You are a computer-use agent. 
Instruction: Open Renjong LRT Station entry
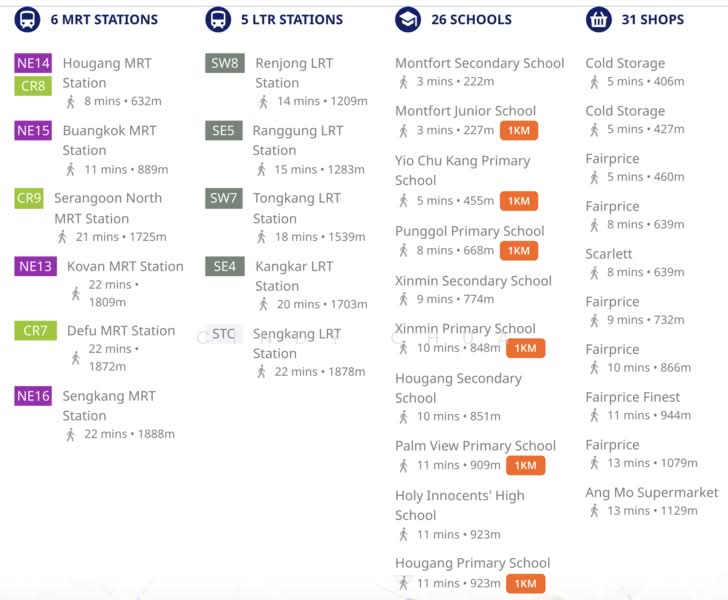293,72
